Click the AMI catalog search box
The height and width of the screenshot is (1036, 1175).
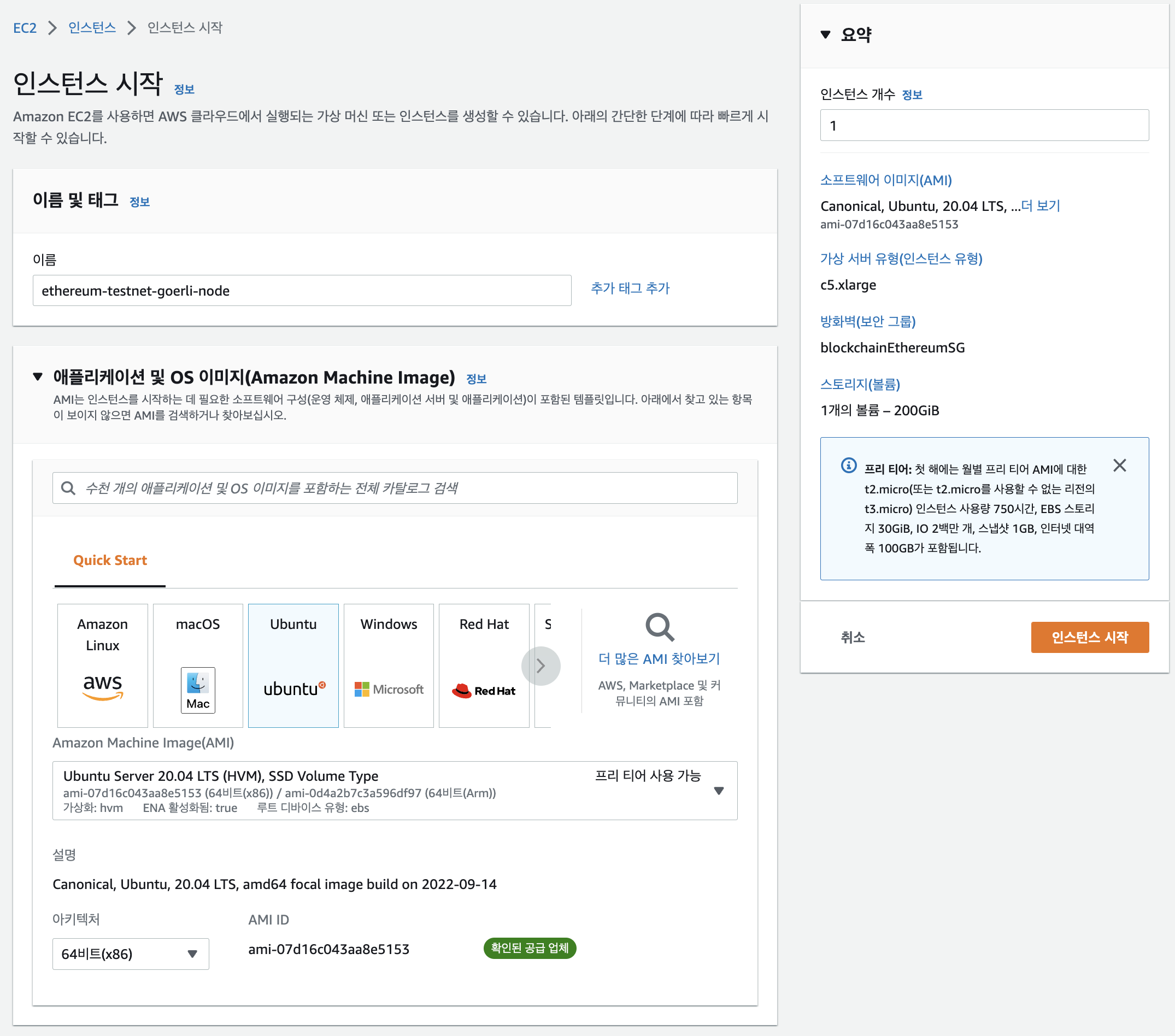click(395, 488)
